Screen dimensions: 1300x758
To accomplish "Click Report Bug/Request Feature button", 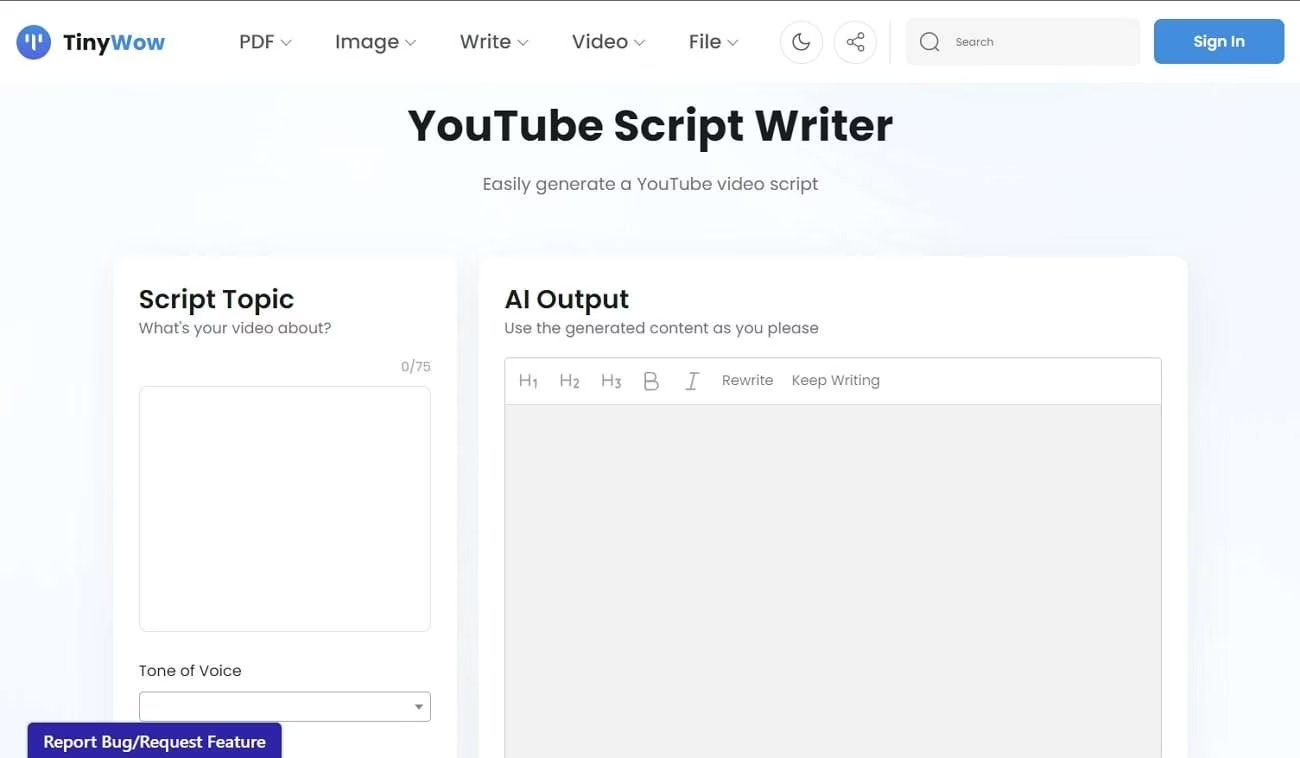I will click(x=154, y=742).
